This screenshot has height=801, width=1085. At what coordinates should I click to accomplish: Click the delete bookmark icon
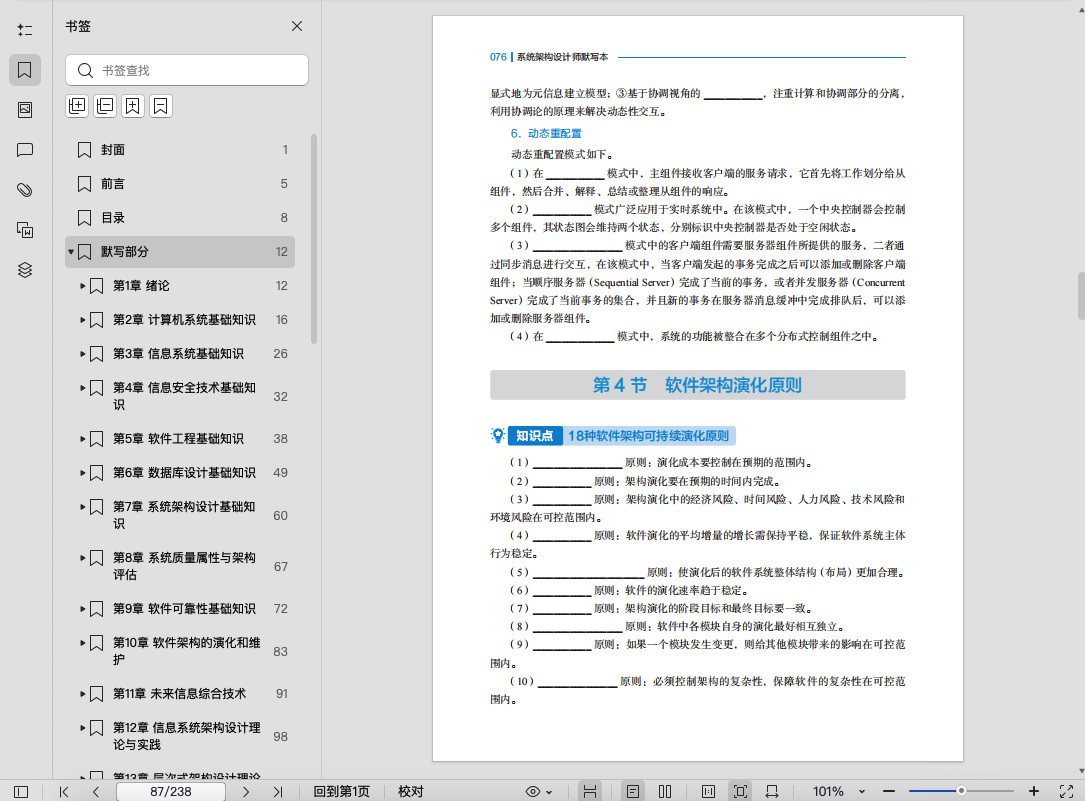click(161, 106)
